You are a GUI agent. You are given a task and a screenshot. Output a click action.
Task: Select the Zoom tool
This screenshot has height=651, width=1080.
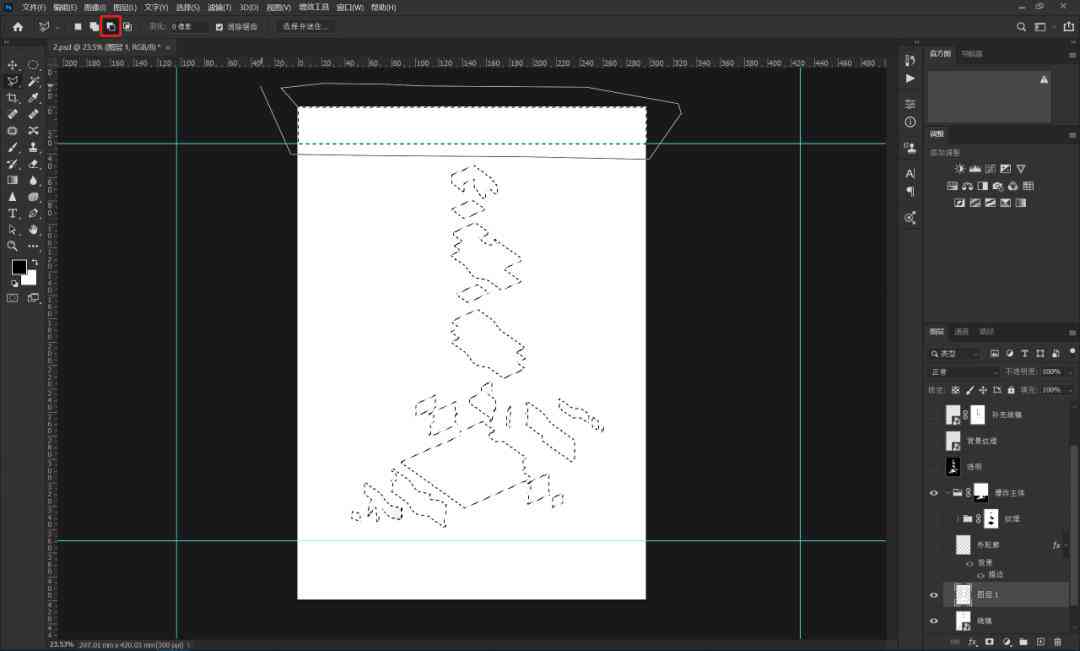(12, 246)
